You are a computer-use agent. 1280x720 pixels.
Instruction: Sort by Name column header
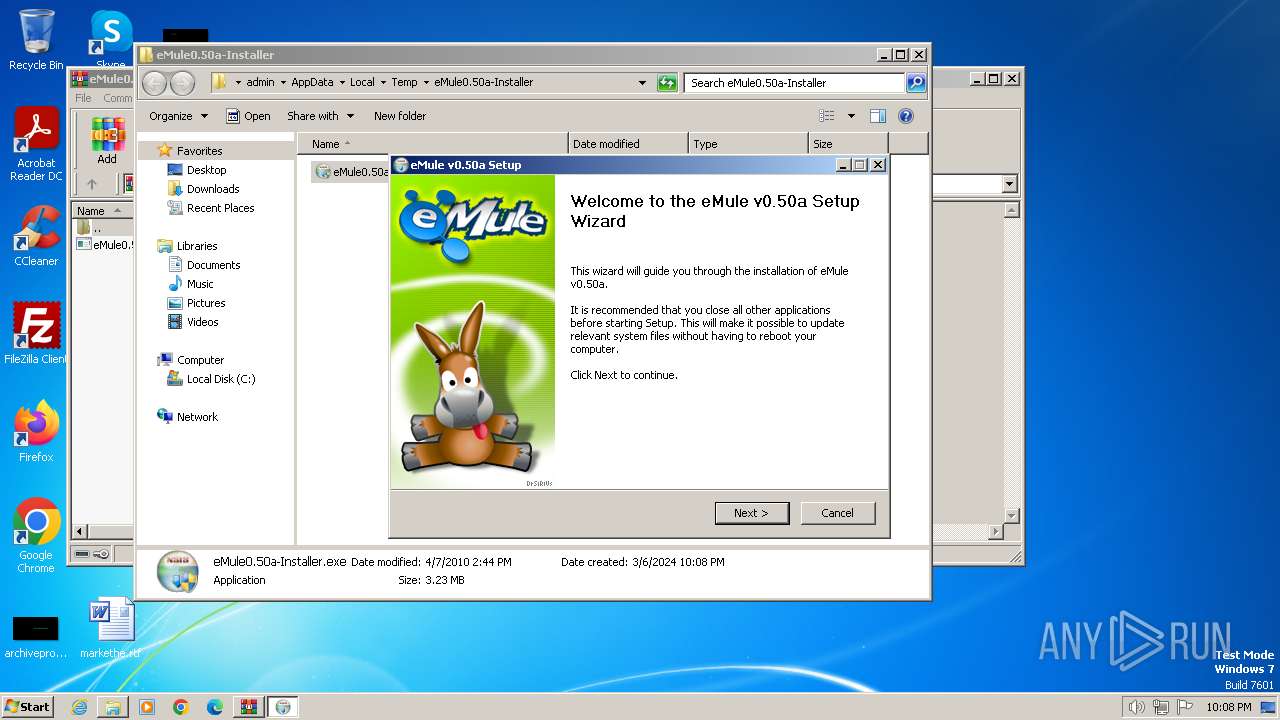pos(432,144)
